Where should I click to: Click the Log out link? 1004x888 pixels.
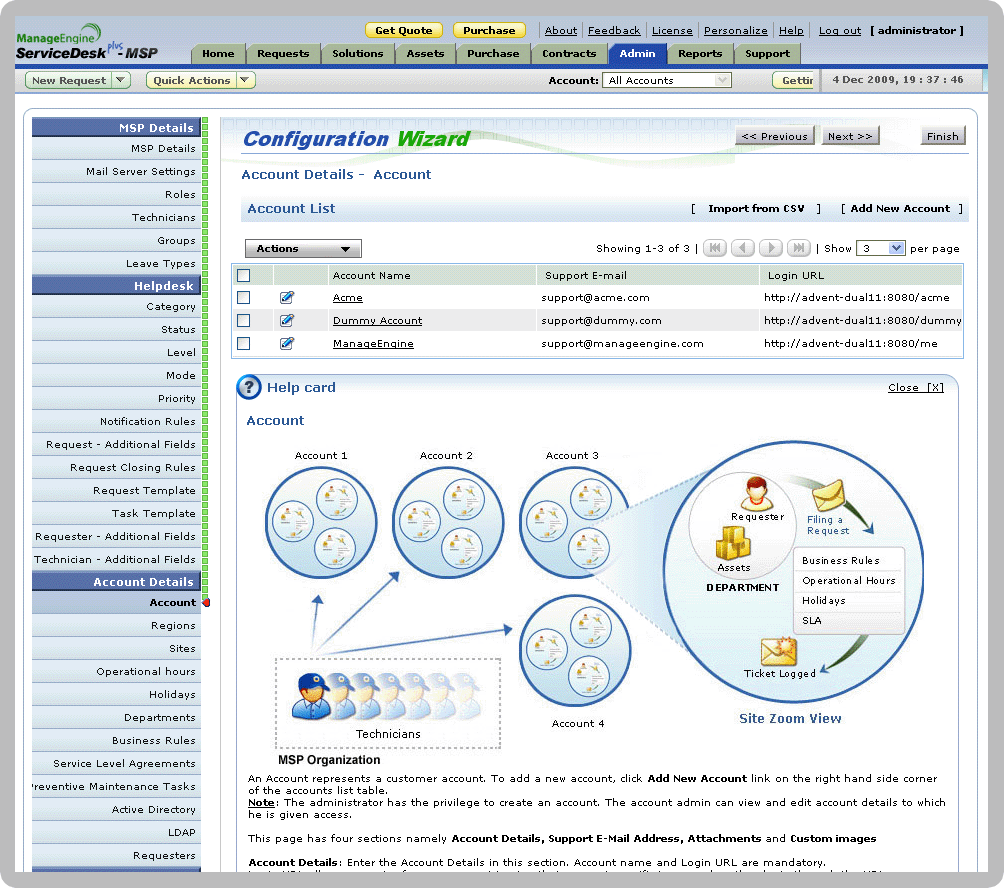840,30
